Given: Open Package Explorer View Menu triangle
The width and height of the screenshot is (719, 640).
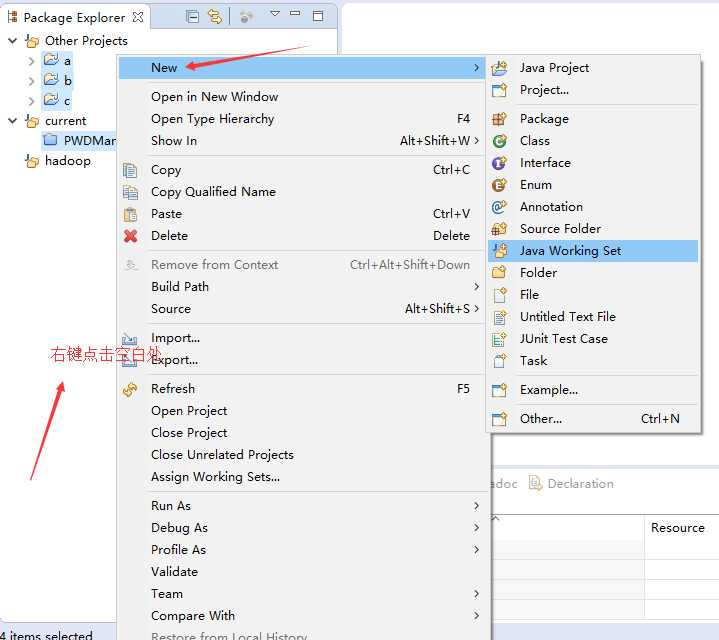Looking at the screenshot, I should pos(275,14).
